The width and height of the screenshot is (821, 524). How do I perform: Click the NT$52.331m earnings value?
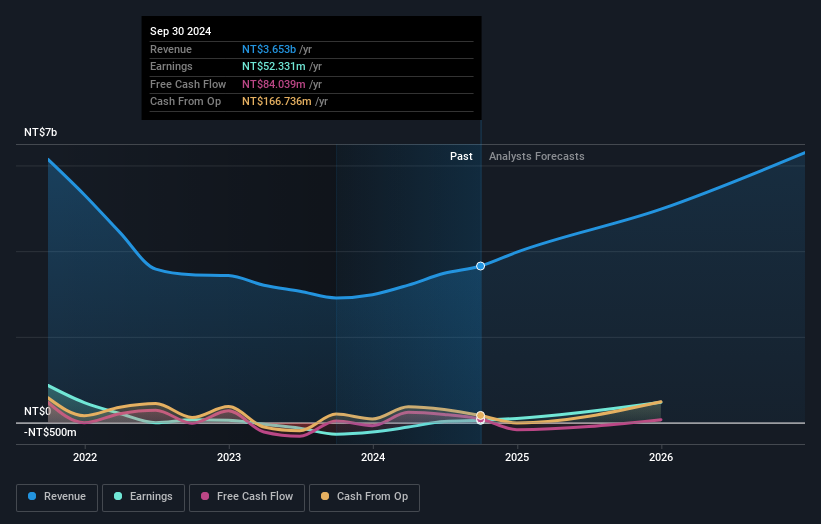(x=274, y=66)
